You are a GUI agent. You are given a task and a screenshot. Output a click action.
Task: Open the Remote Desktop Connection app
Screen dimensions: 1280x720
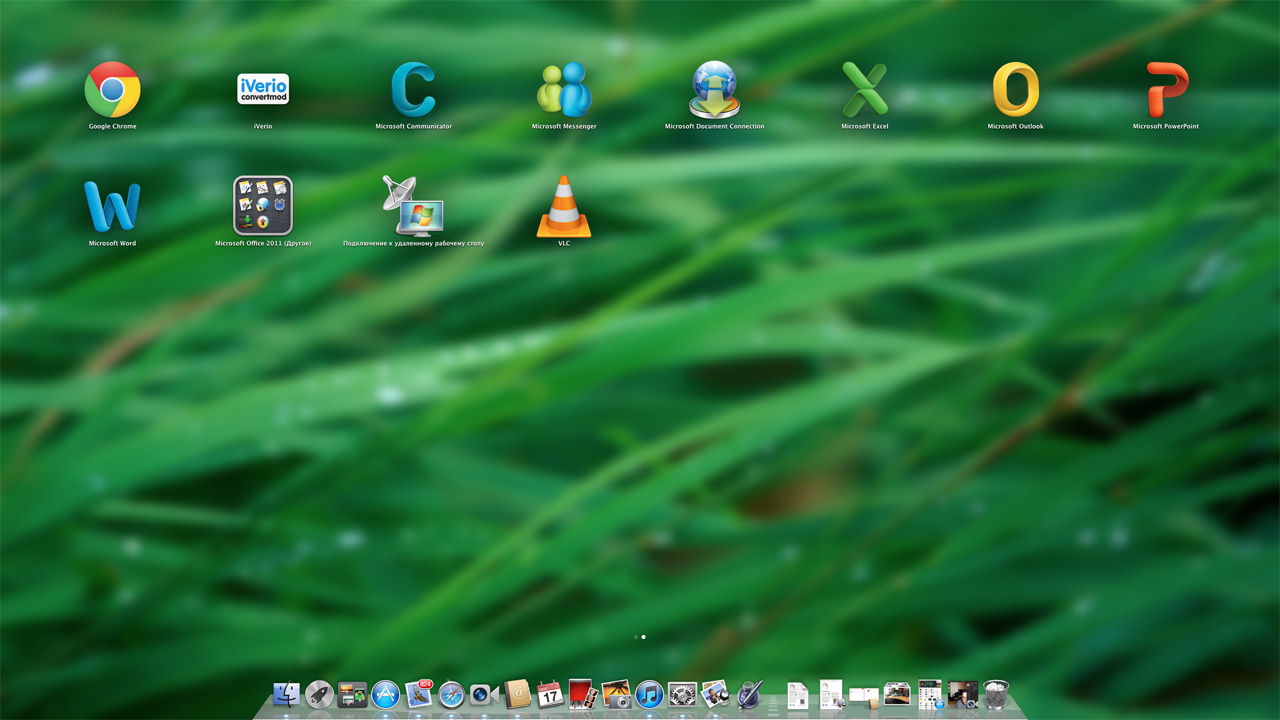click(x=413, y=206)
